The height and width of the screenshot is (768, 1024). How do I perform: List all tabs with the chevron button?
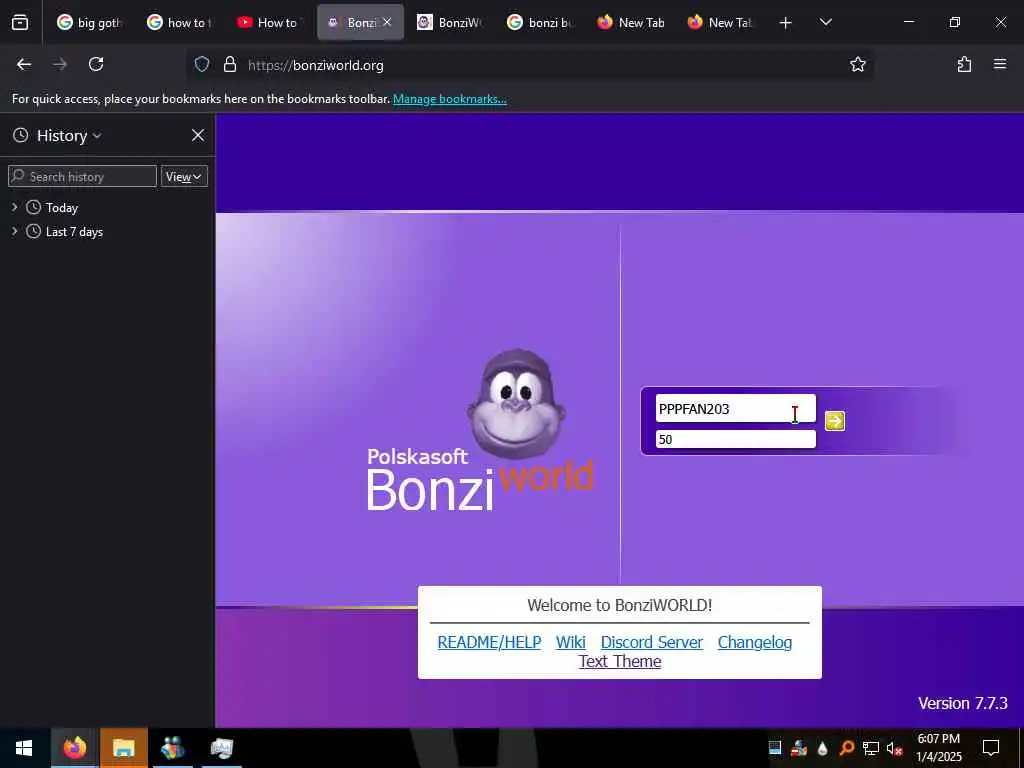[x=825, y=22]
